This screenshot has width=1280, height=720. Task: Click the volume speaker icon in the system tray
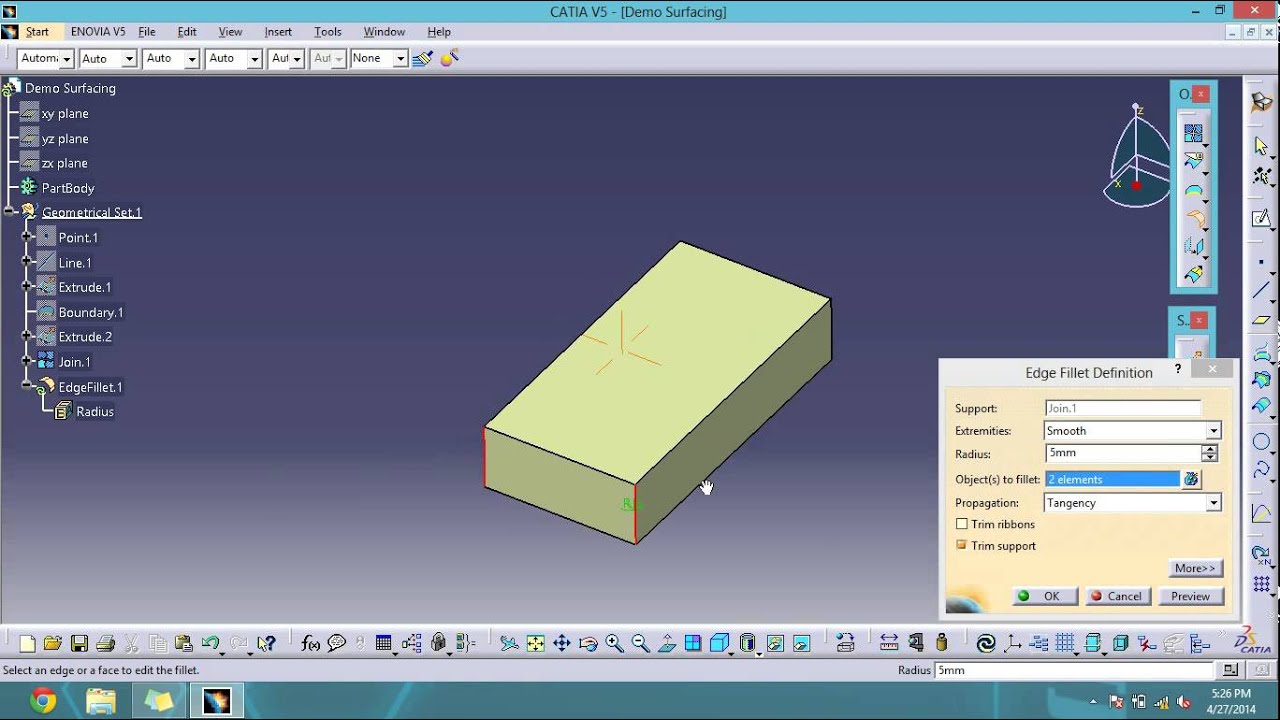coord(1184,702)
